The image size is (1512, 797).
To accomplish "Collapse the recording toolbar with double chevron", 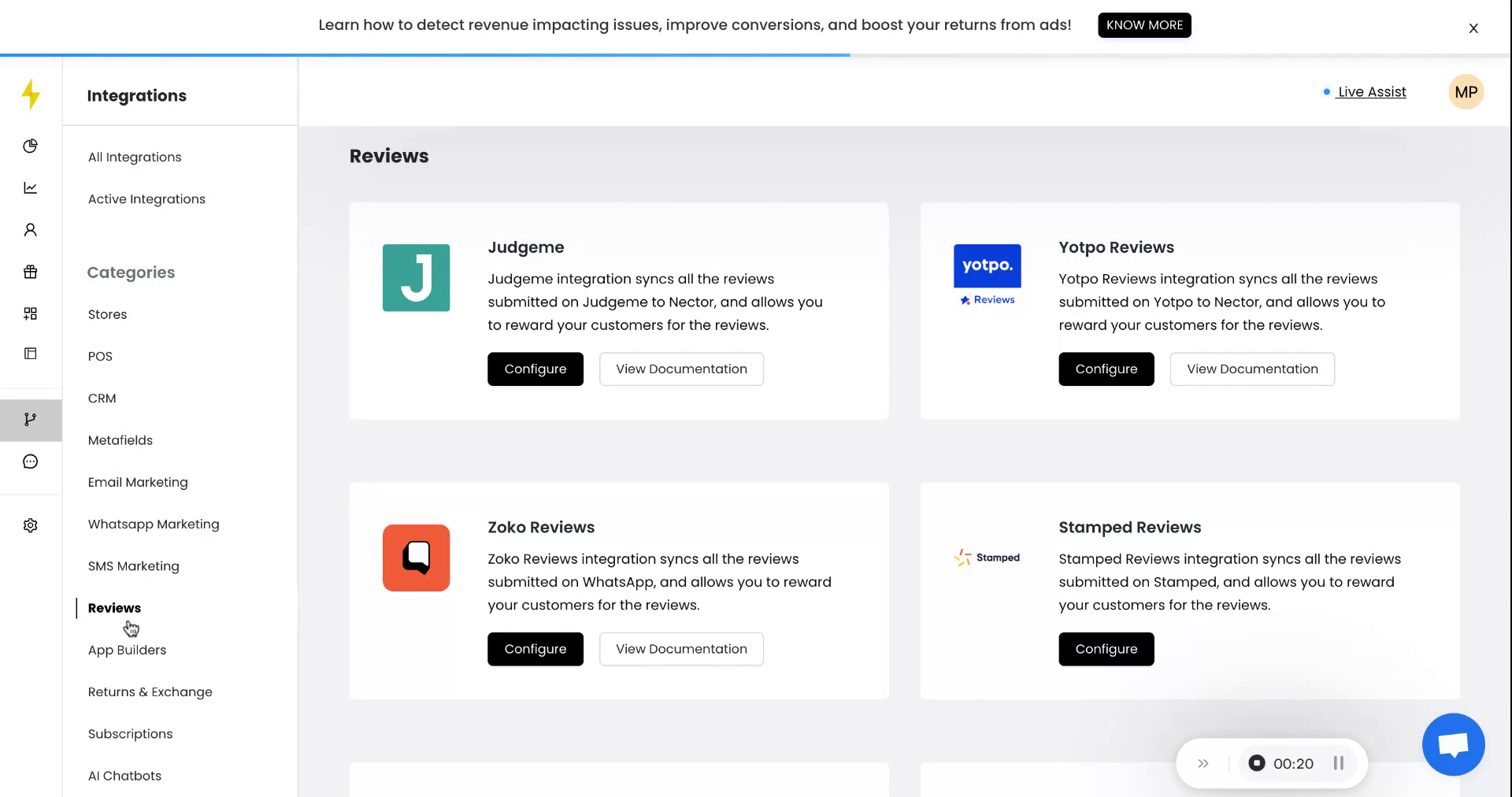I will tap(1203, 763).
